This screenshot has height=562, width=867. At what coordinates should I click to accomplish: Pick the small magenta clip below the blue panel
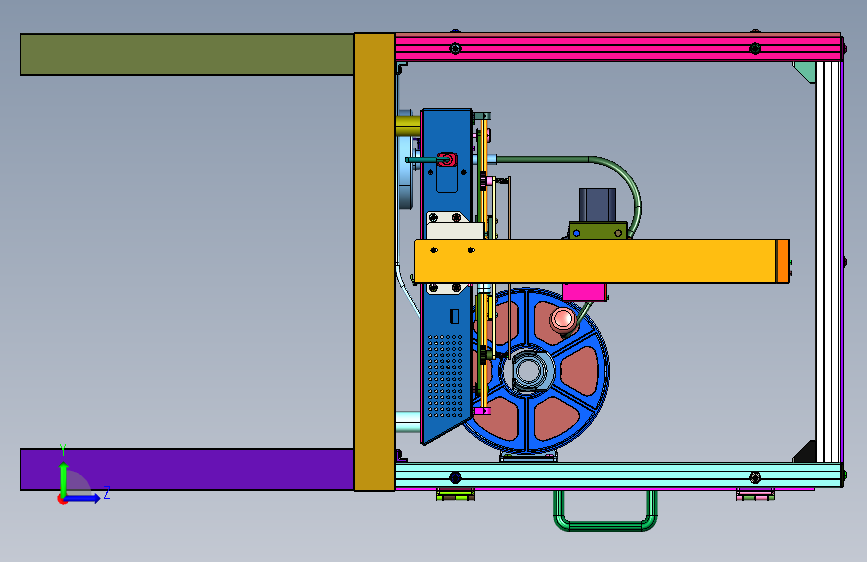click(482, 411)
